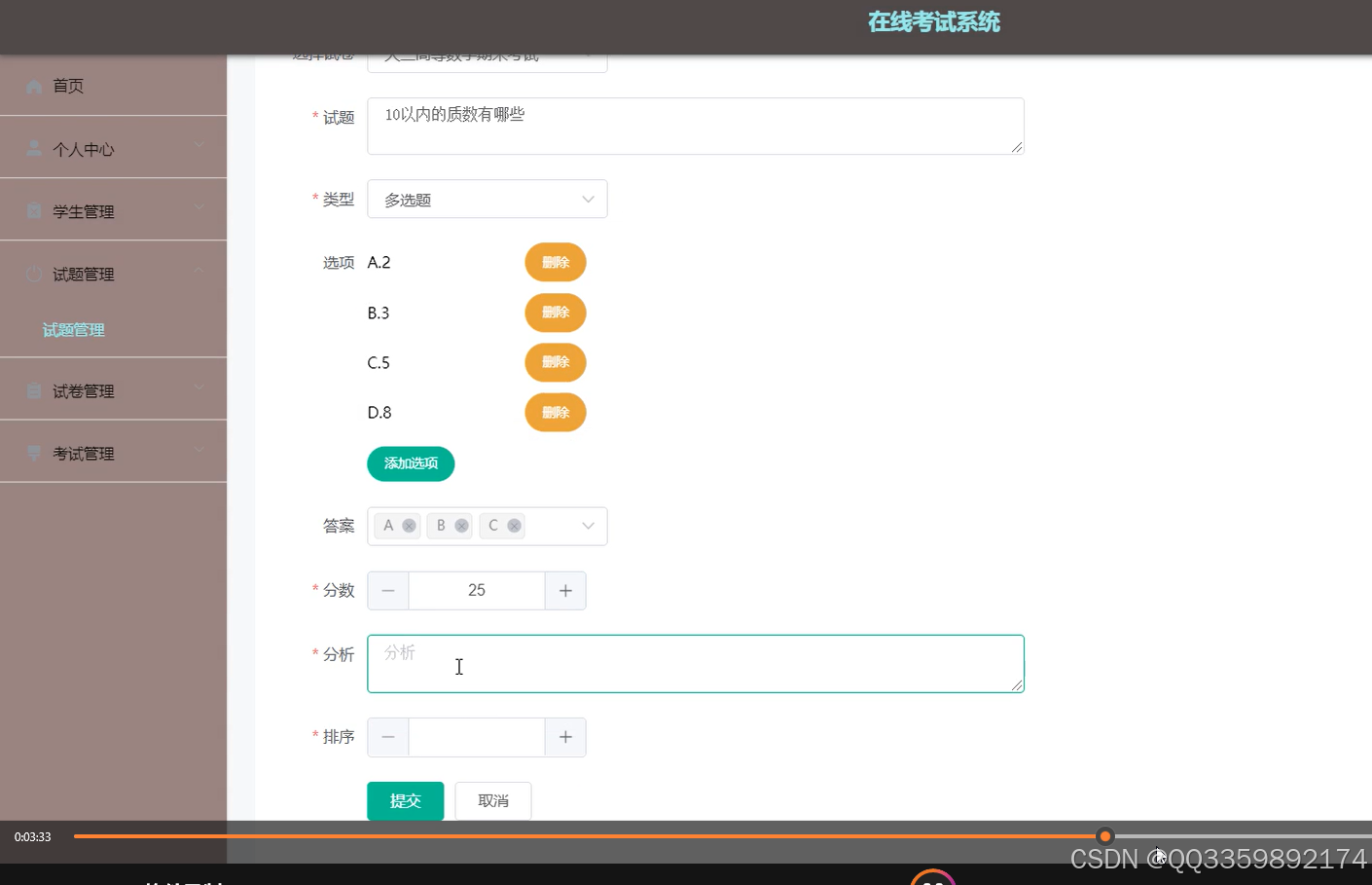
Task: Click the chevron next to 考试管理
Action: point(199,449)
